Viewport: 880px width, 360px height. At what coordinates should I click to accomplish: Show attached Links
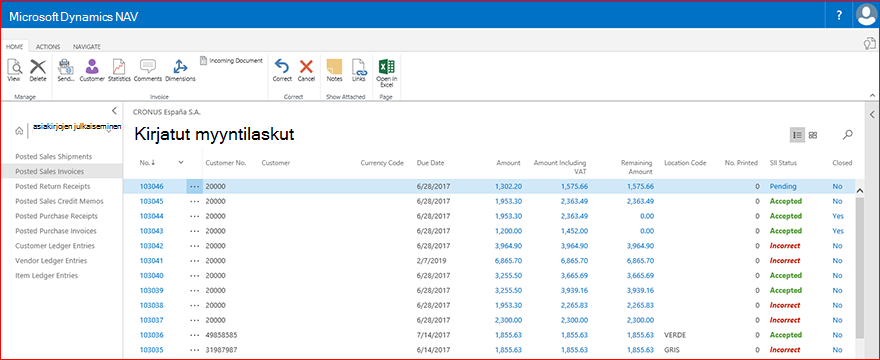[x=359, y=71]
